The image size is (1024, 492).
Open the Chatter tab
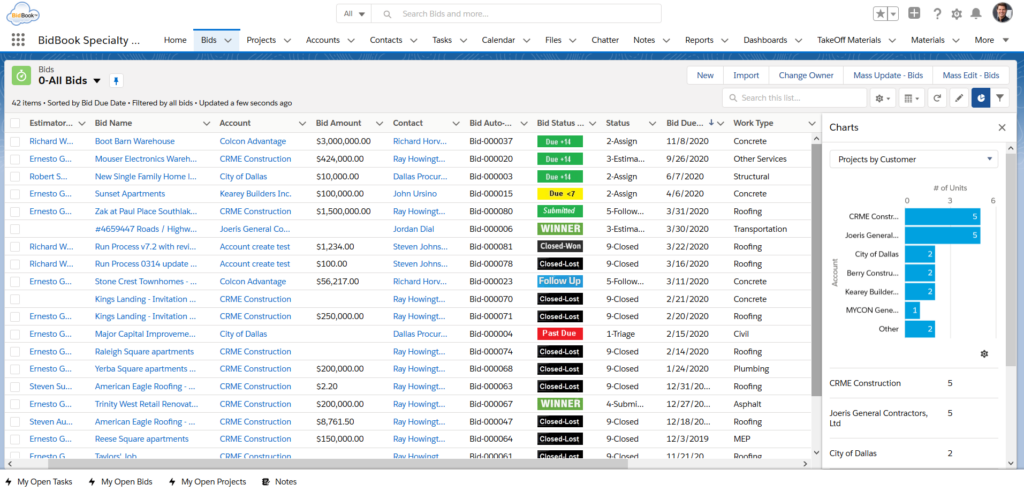tap(605, 40)
